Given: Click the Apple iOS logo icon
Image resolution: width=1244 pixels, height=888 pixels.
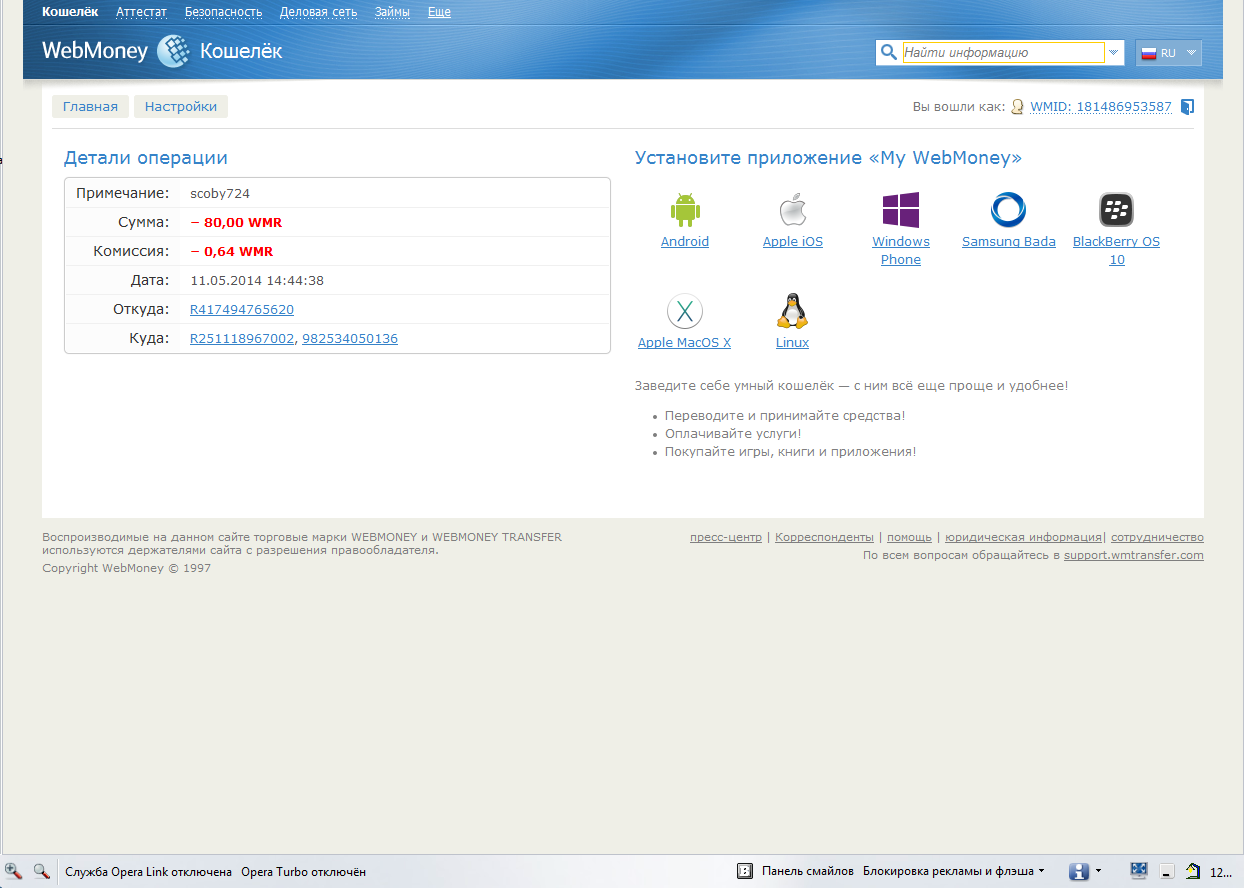Looking at the screenshot, I should coord(793,210).
